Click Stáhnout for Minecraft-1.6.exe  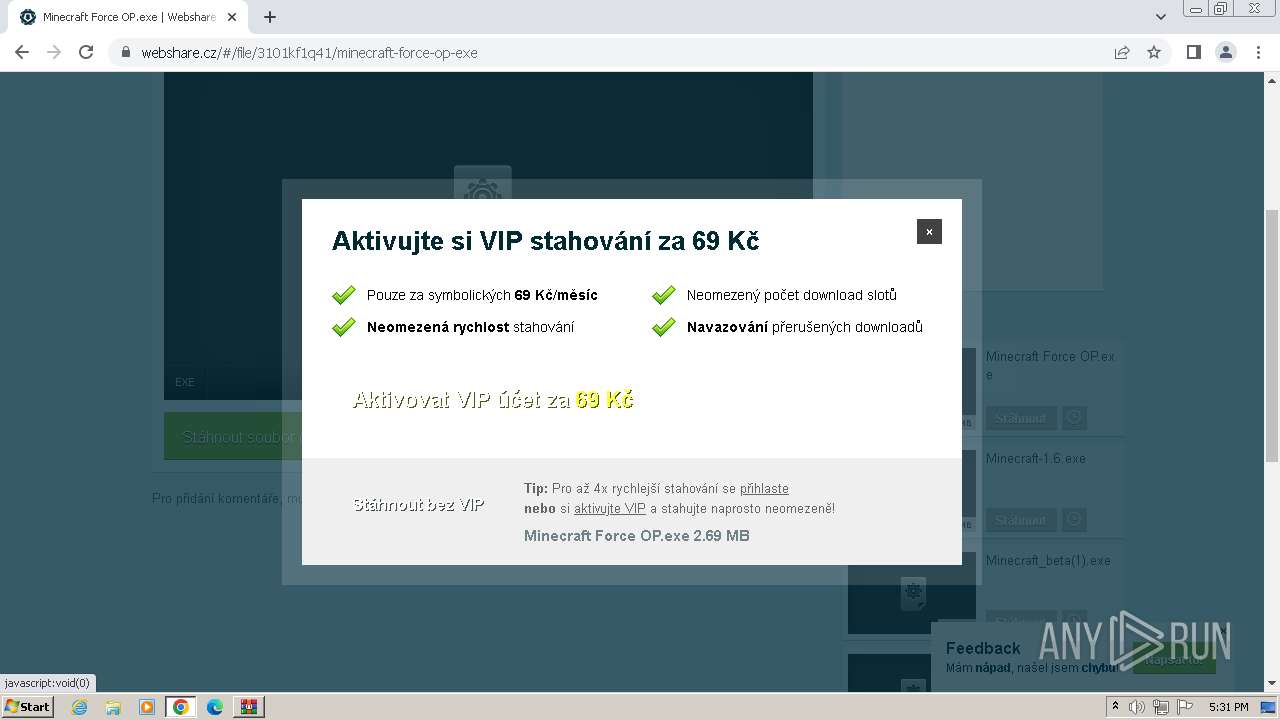(x=1020, y=520)
